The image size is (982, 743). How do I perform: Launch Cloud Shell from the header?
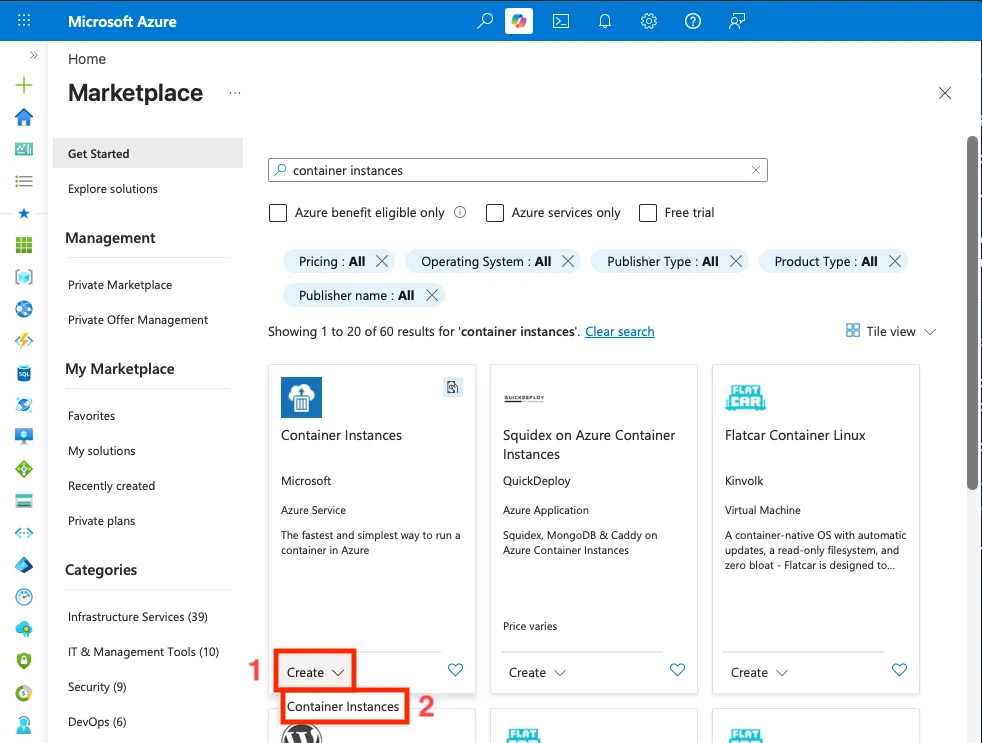pyautogui.click(x=561, y=21)
